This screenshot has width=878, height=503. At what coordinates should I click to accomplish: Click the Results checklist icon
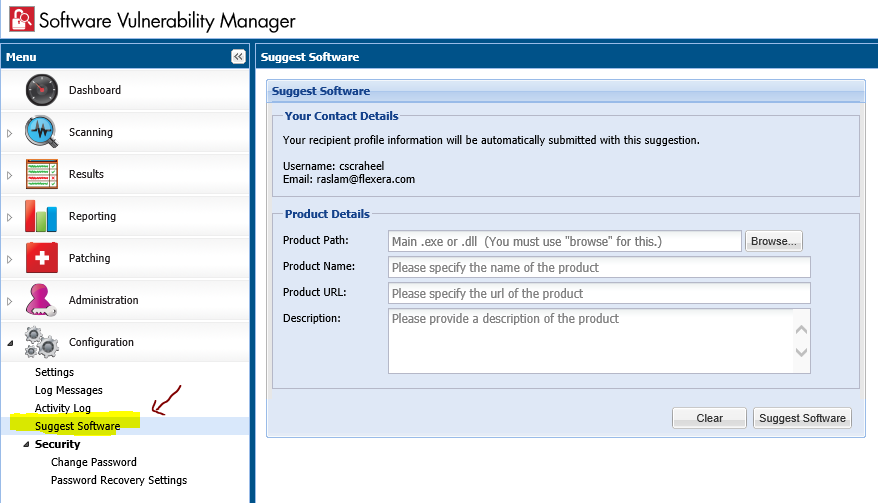(x=41, y=174)
